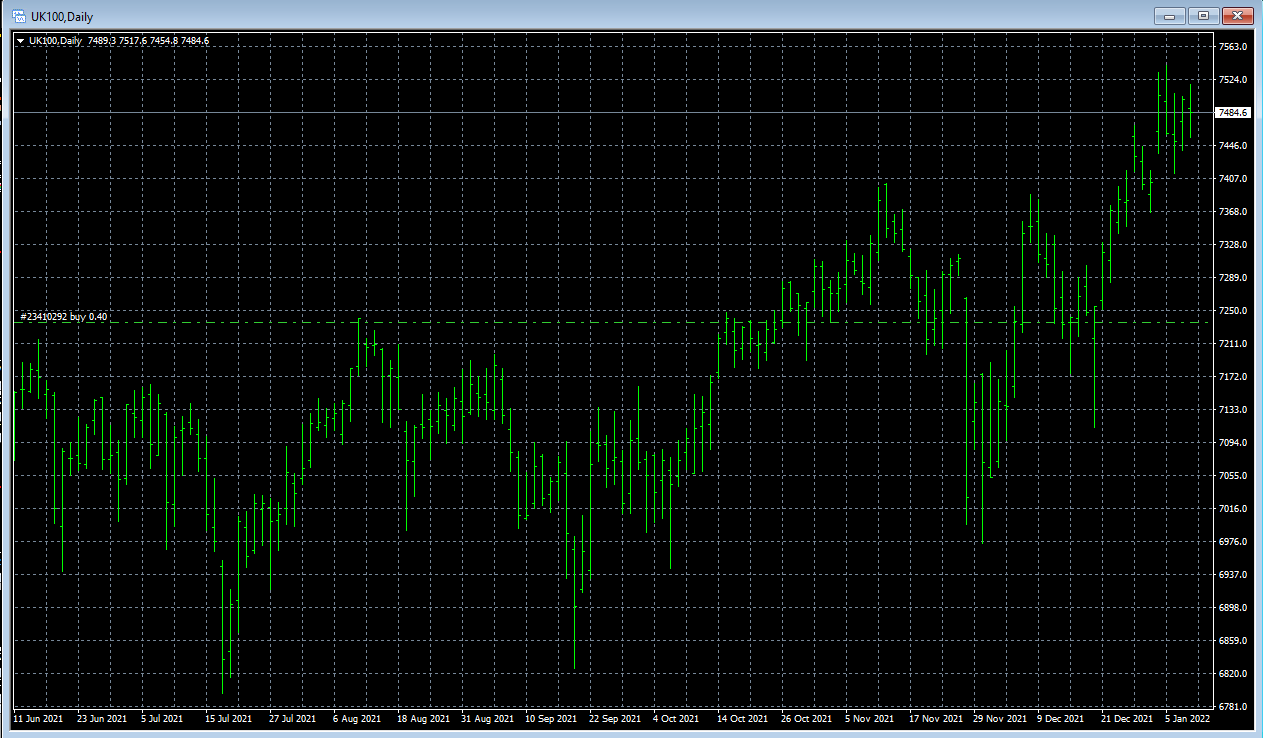Image resolution: width=1263 pixels, height=738 pixels.
Task: Click the OHLC values '7489.3 7517.6 7454.8' in header
Action: point(133,40)
